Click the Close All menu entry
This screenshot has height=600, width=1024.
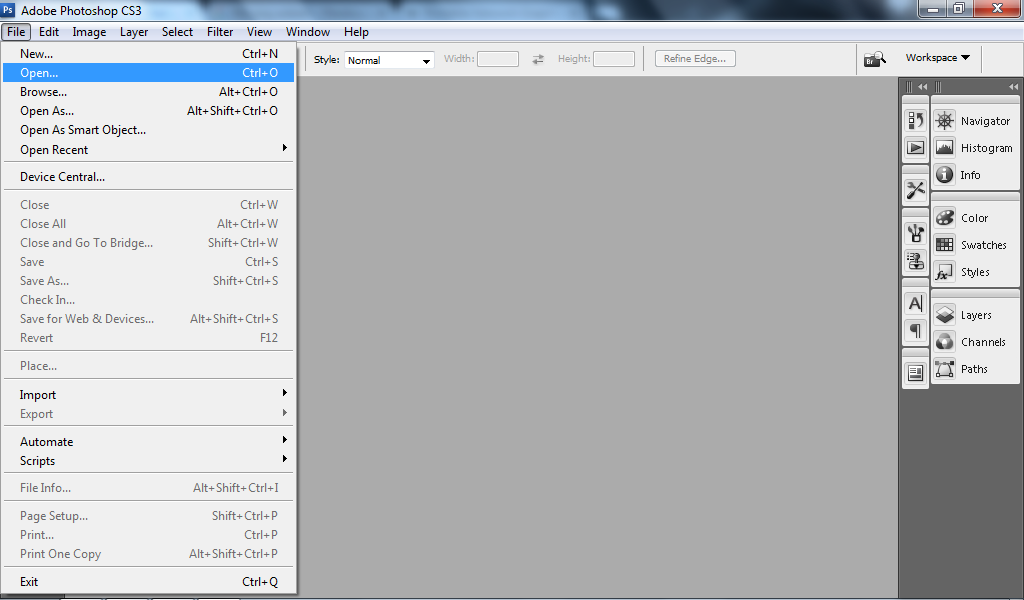click(x=149, y=223)
